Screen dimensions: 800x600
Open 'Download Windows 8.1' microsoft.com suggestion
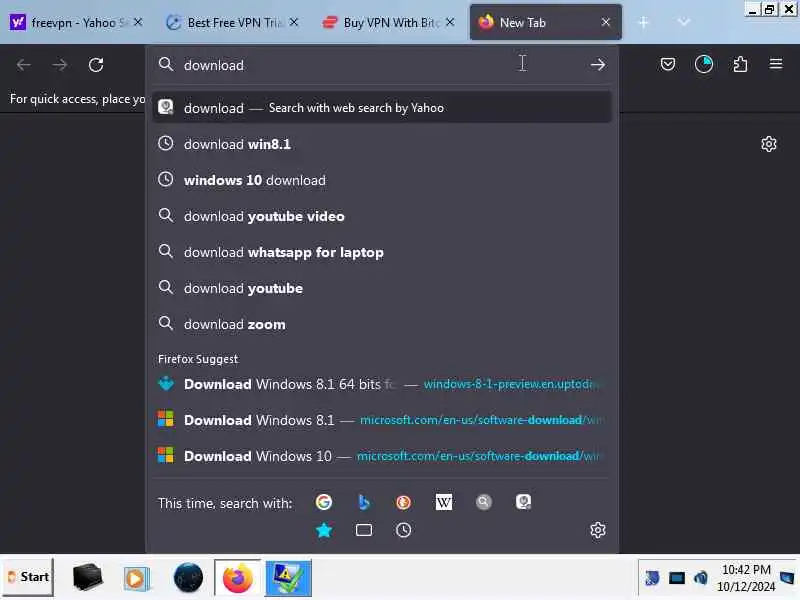382,420
